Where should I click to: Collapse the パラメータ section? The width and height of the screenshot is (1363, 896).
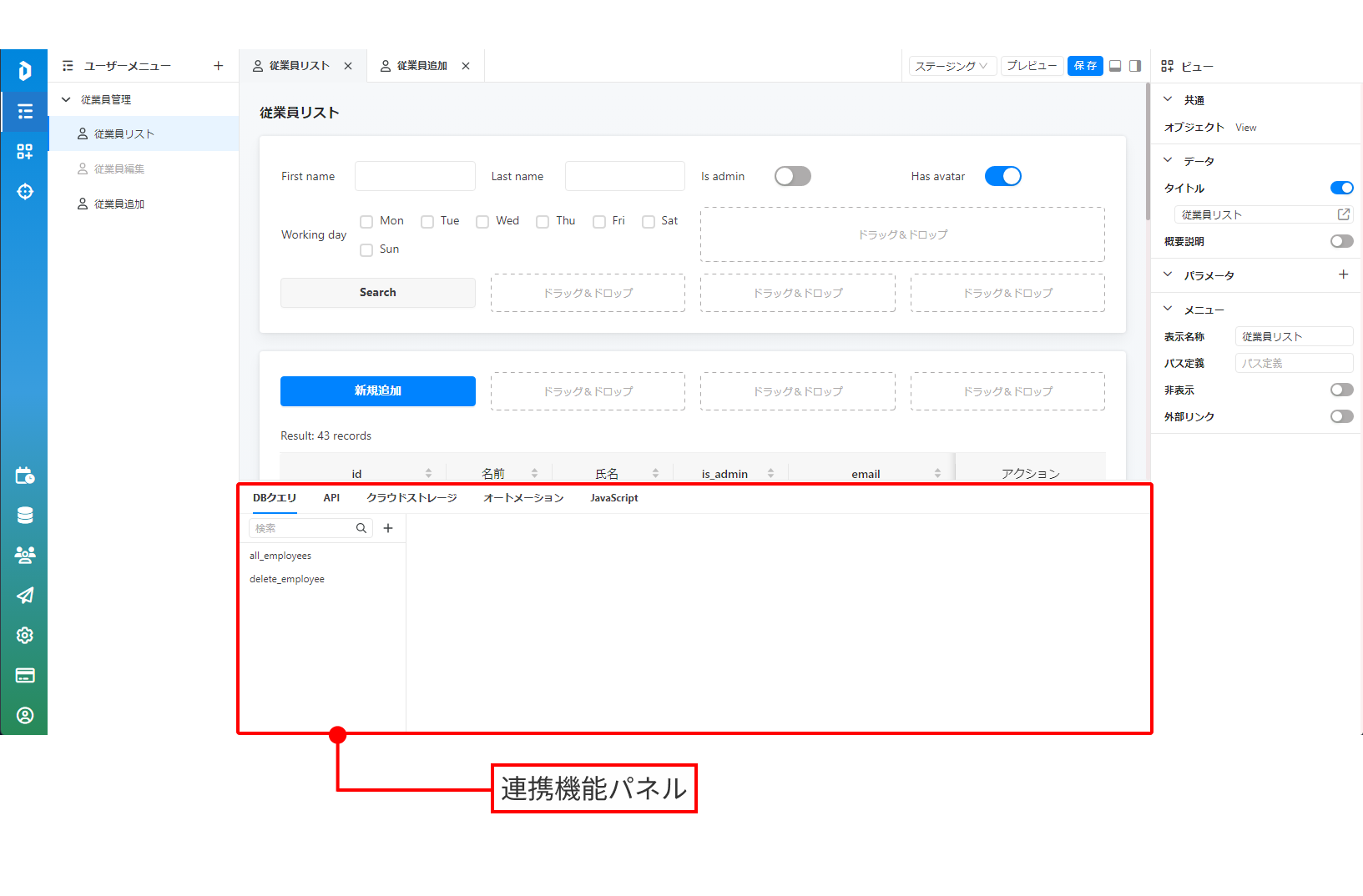tap(1168, 274)
